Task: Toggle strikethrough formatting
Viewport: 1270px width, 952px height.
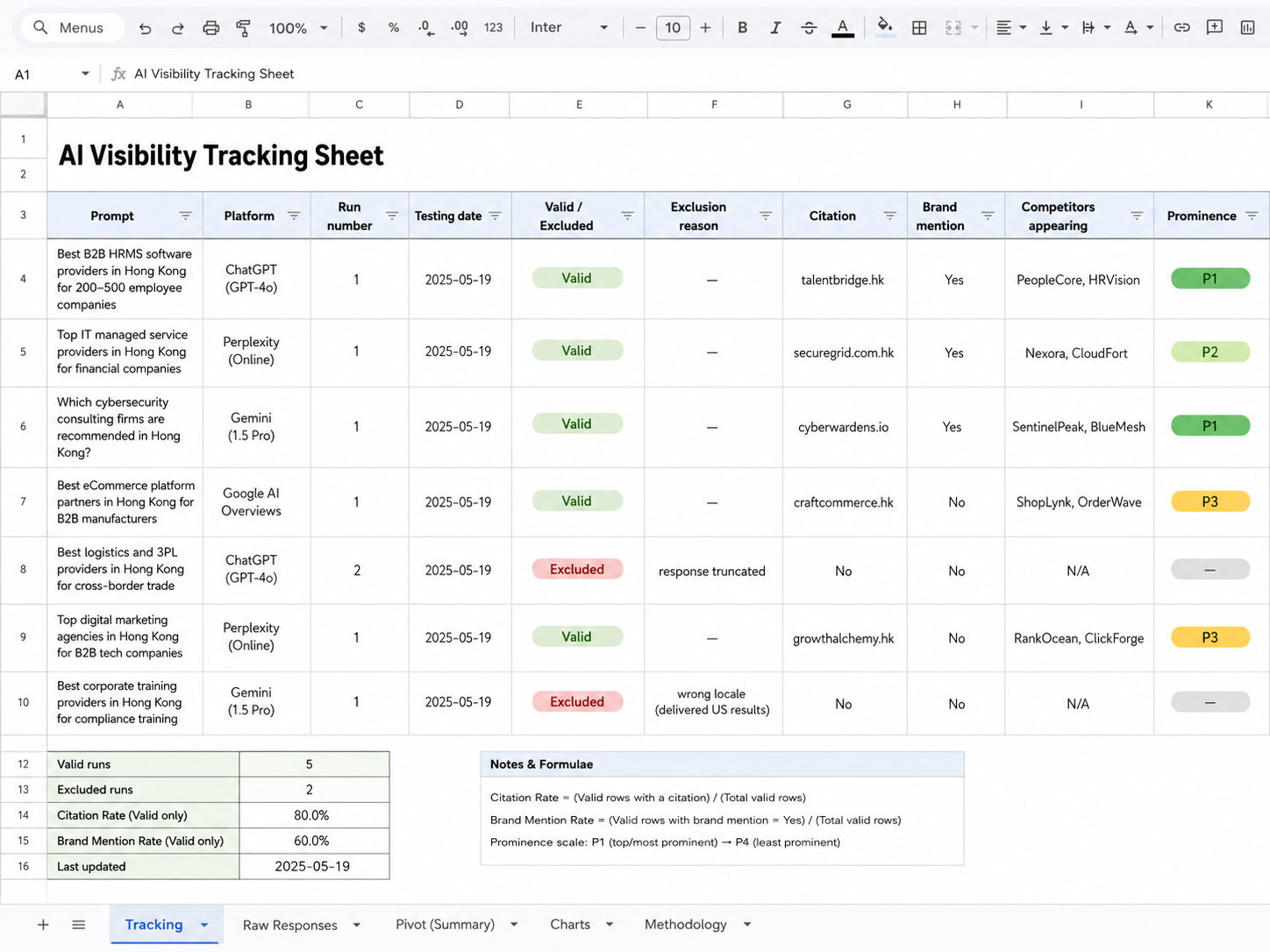Action: point(809,28)
